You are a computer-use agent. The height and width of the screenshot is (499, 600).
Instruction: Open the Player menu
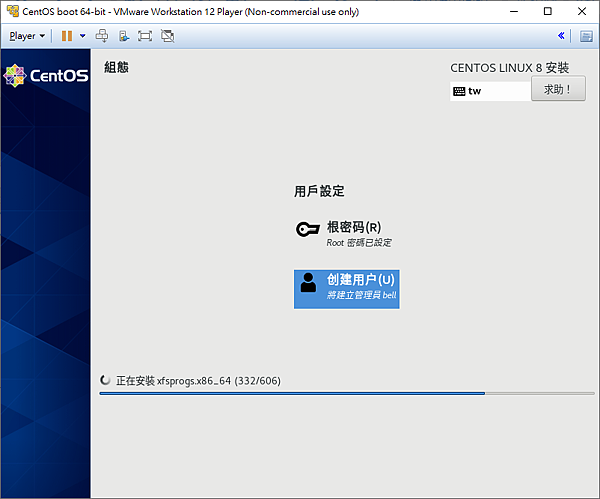click(x=27, y=36)
